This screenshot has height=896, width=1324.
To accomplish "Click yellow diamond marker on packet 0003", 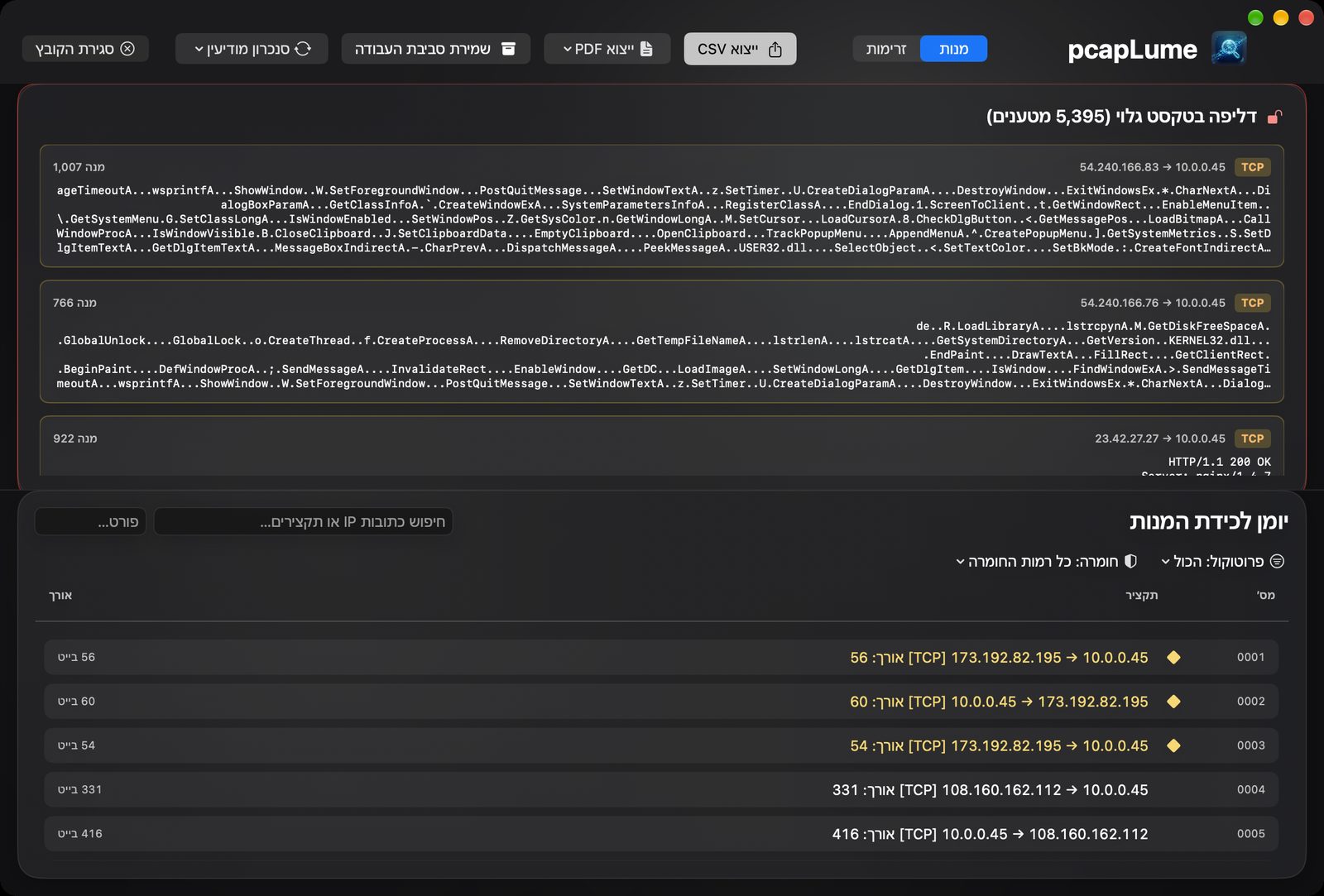I will (x=1173, y=745).
